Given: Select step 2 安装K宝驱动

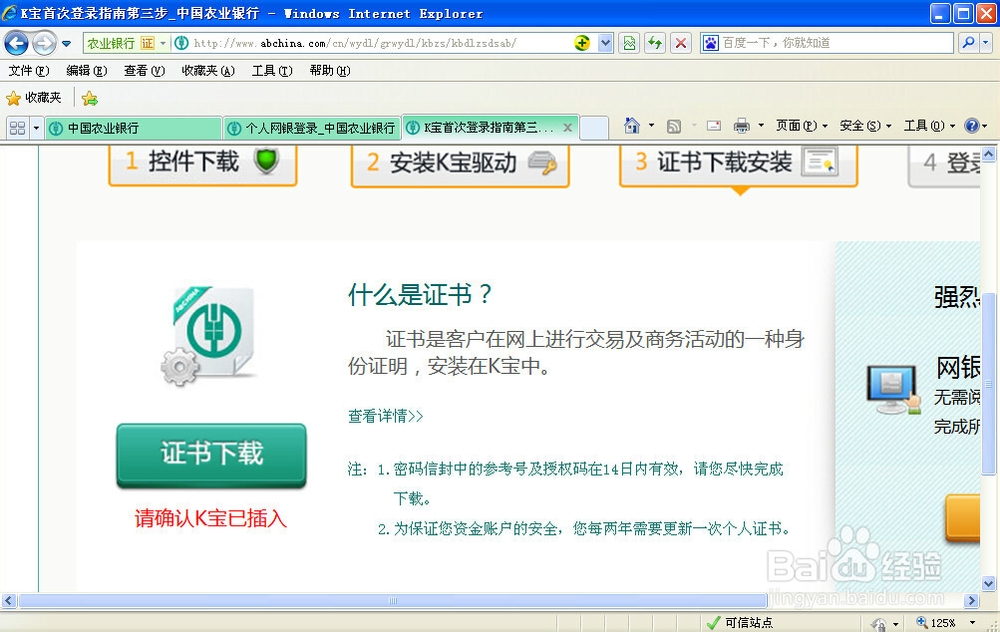Looking at the screenshot, I should pos(460,165).
